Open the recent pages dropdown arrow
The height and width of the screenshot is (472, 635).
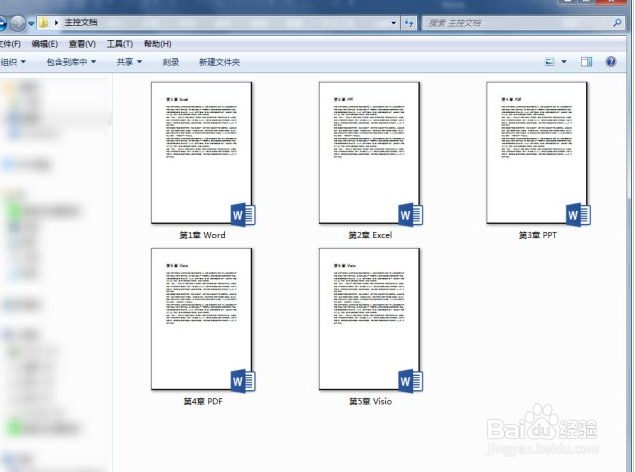pos(31,23)
